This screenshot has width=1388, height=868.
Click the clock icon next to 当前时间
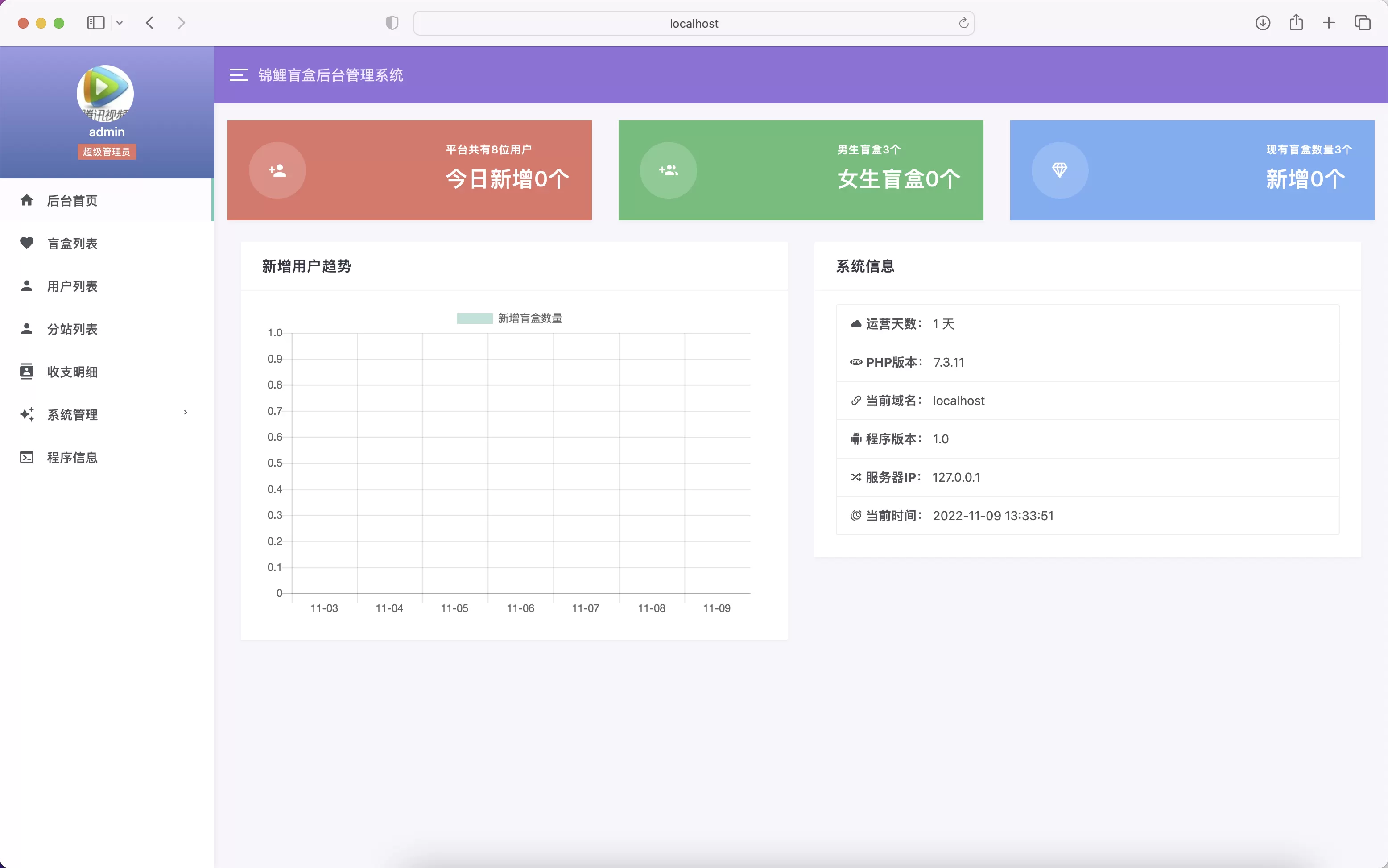[856, 516]
